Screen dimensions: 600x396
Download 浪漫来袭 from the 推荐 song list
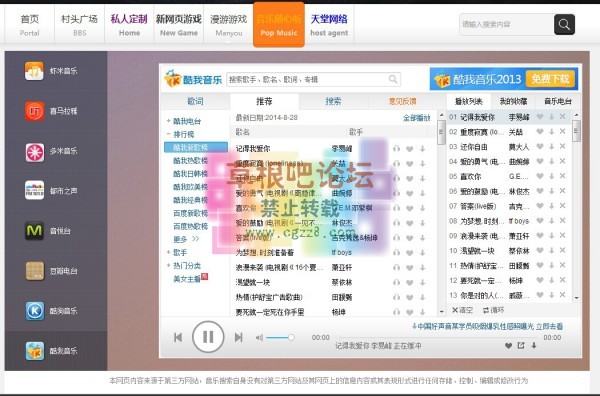point(422,267)
